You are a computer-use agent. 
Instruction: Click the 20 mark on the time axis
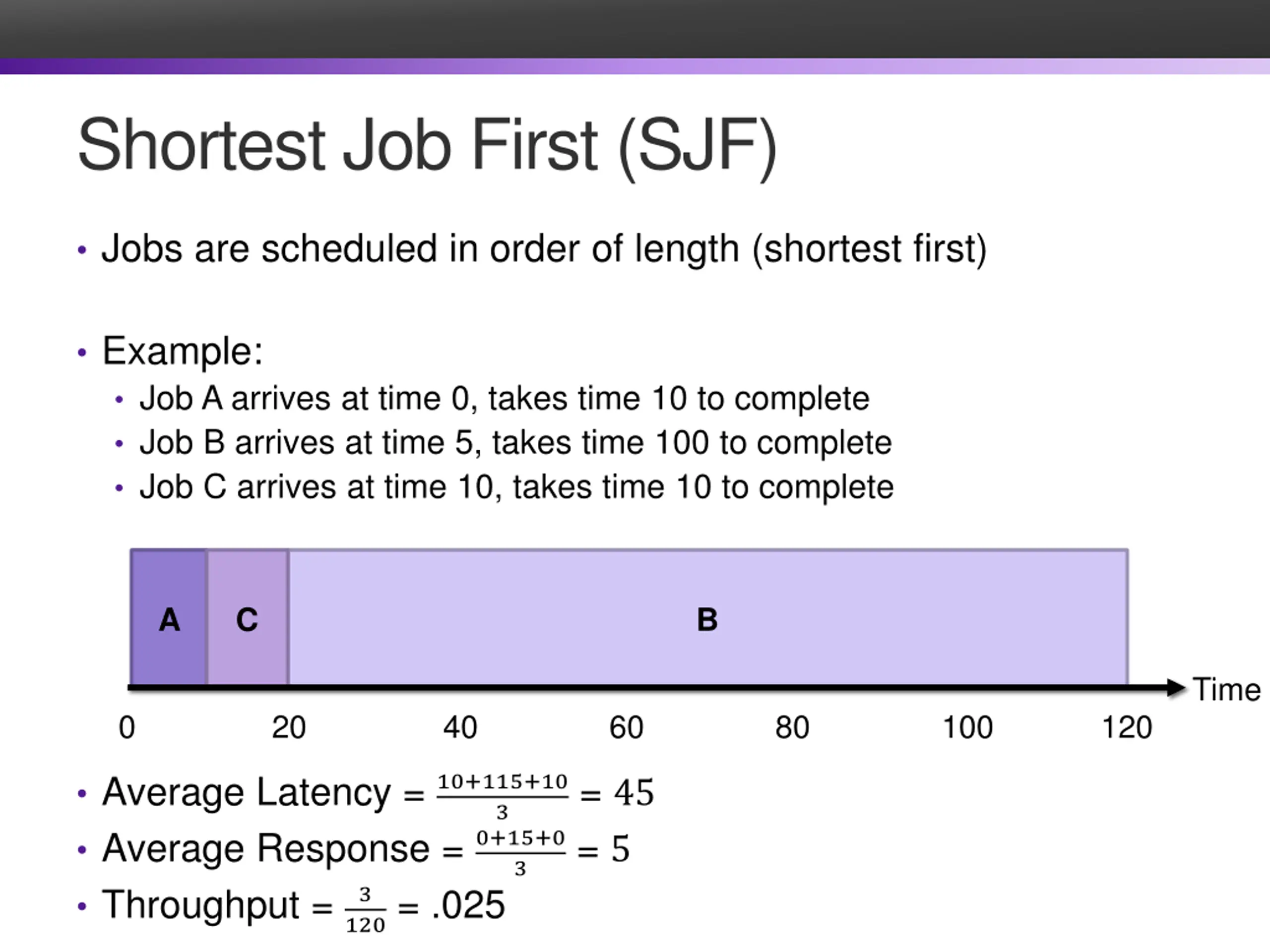(288, 727)
